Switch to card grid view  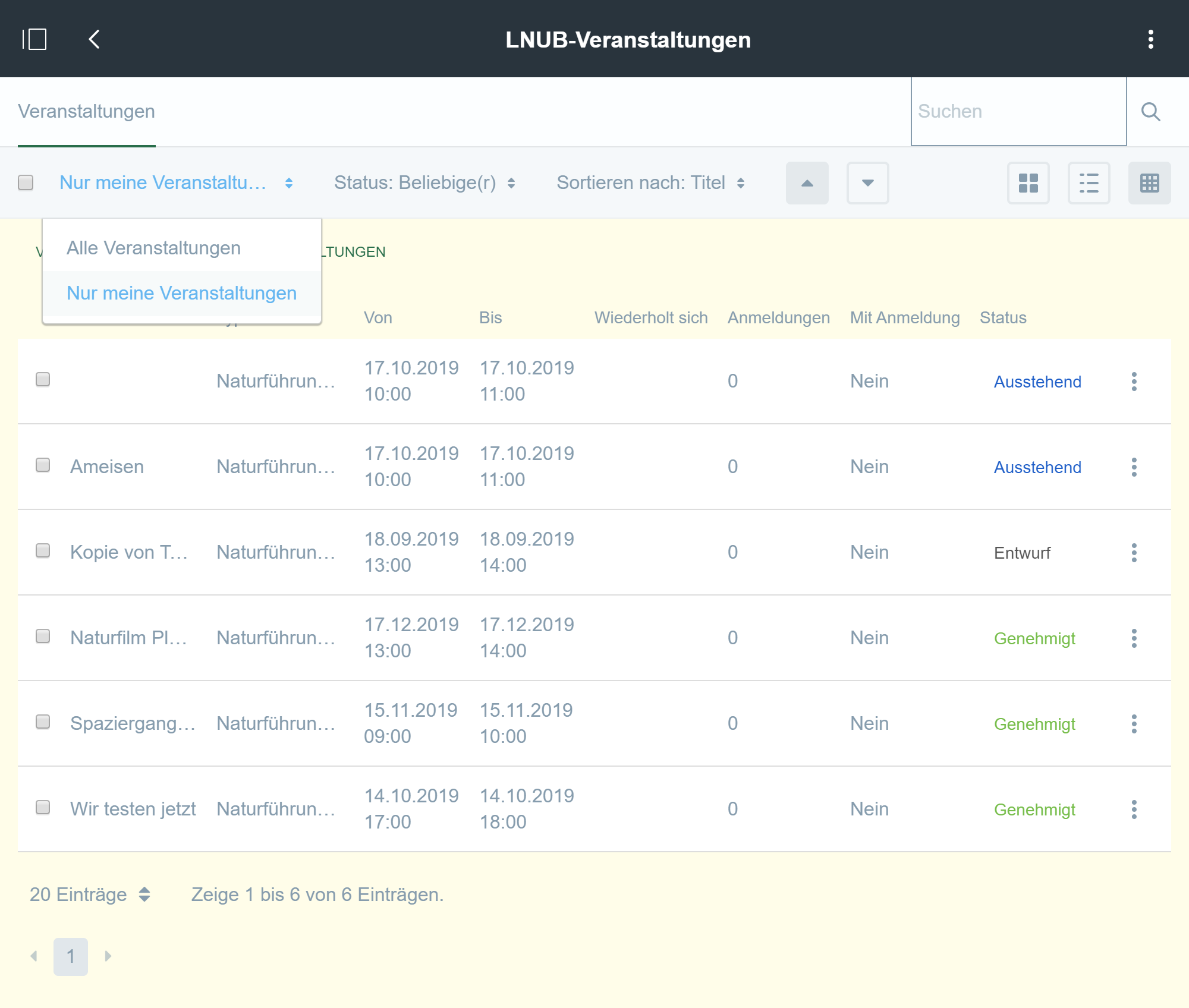point(1028,183)
